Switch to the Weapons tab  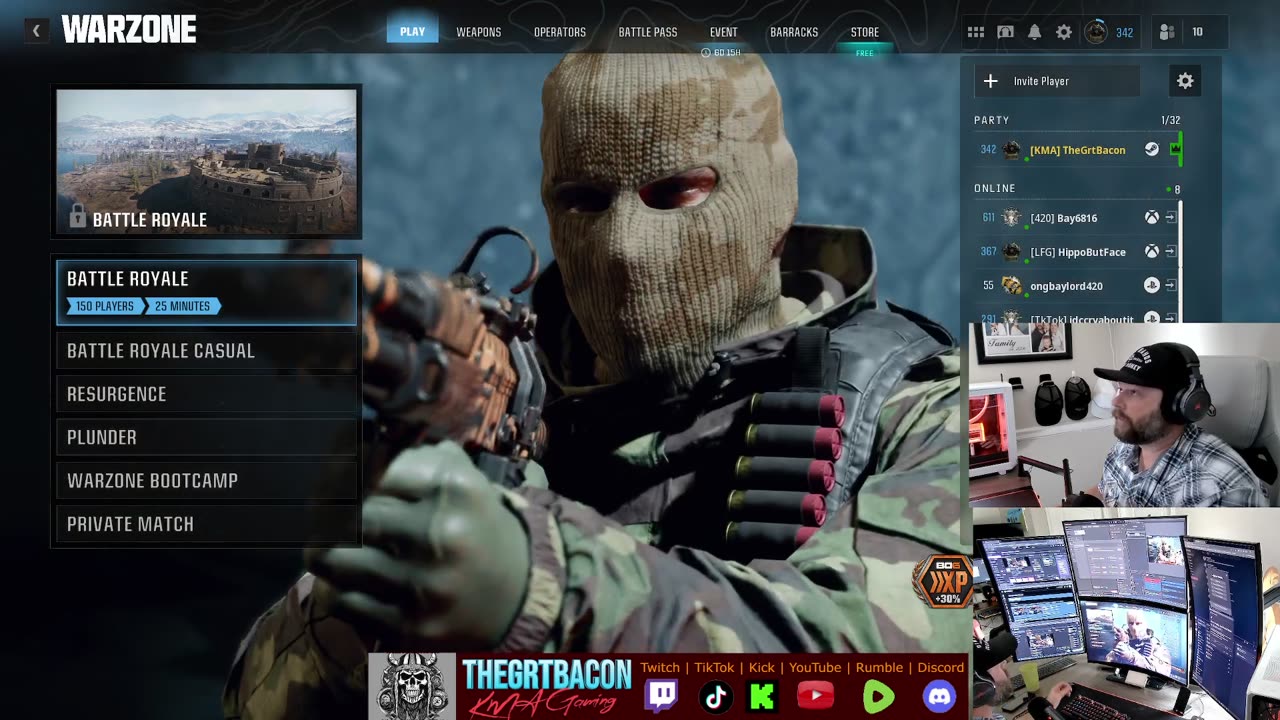479,32
